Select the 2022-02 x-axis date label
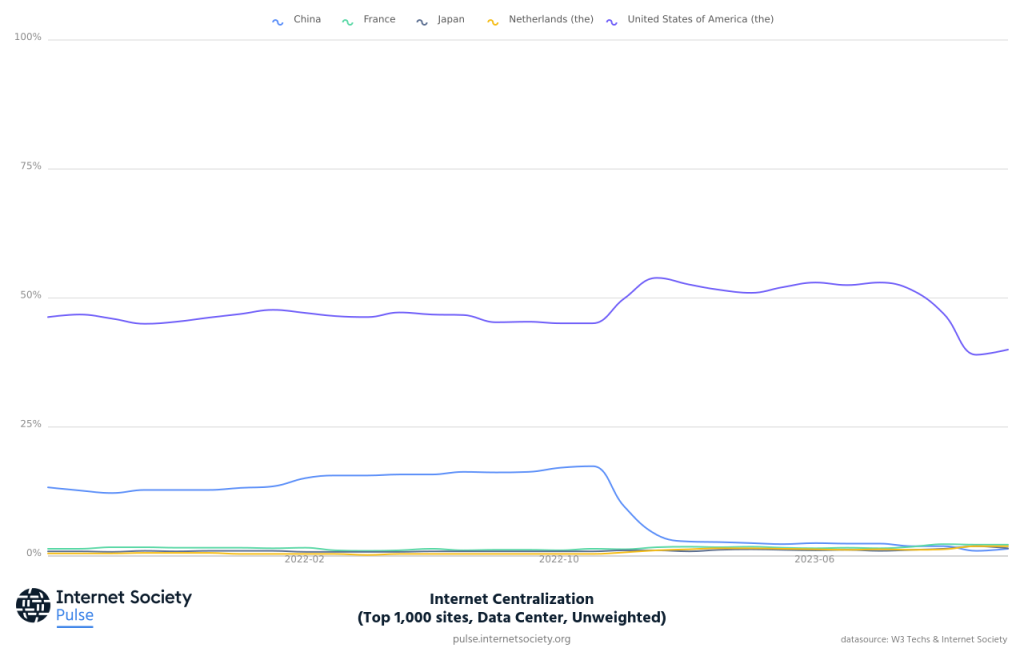Screen dimensions: 1024x660 304,560
